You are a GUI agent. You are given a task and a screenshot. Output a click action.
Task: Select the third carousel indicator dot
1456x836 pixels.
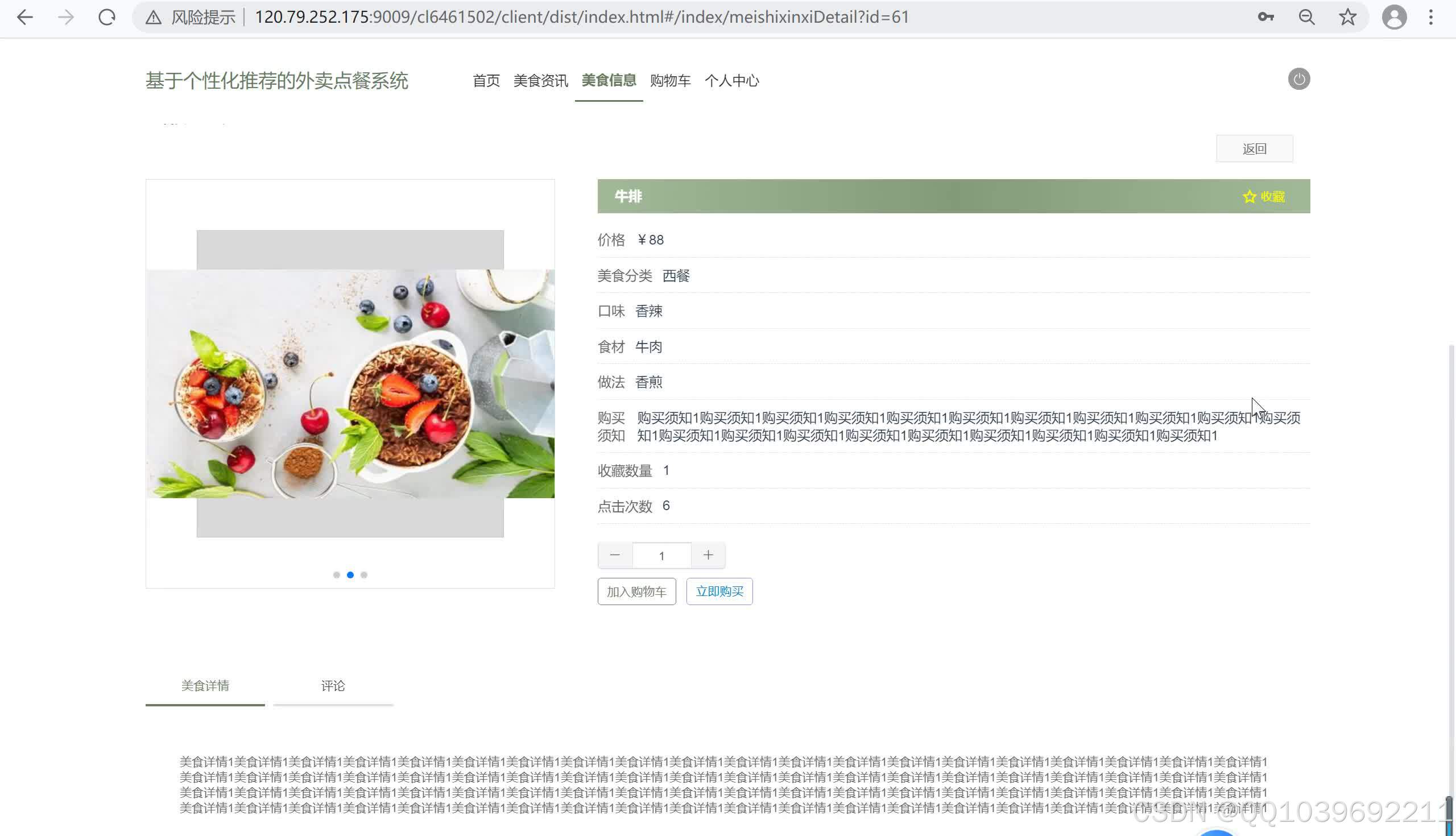[364, 574]
